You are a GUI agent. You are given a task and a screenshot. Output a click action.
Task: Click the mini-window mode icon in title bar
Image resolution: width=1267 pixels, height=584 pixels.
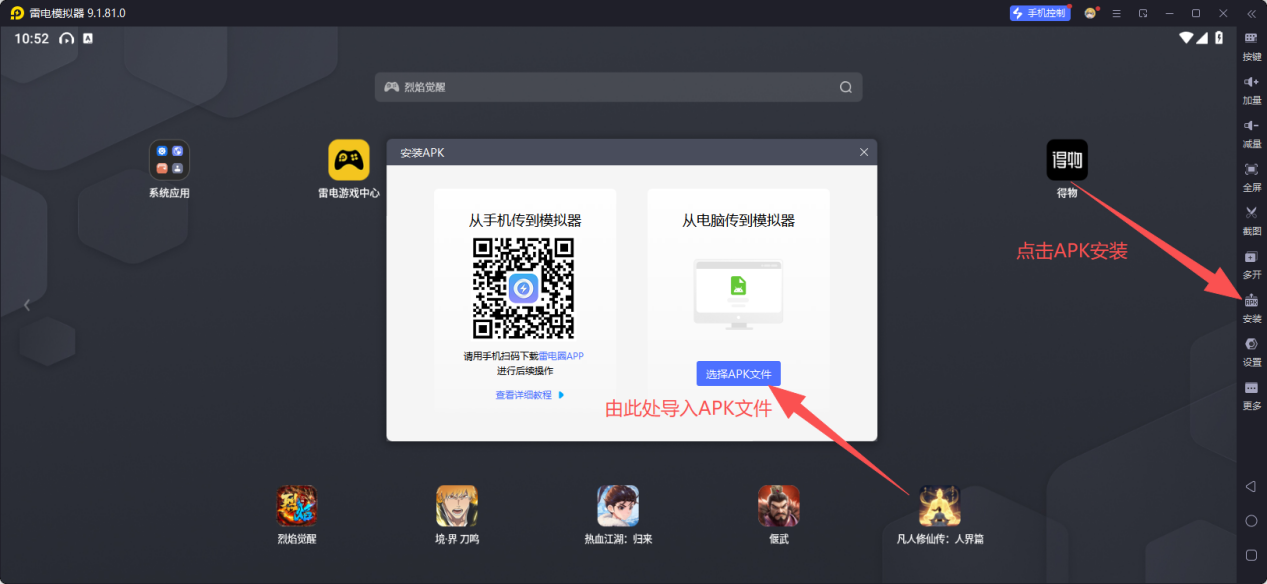1143,13
